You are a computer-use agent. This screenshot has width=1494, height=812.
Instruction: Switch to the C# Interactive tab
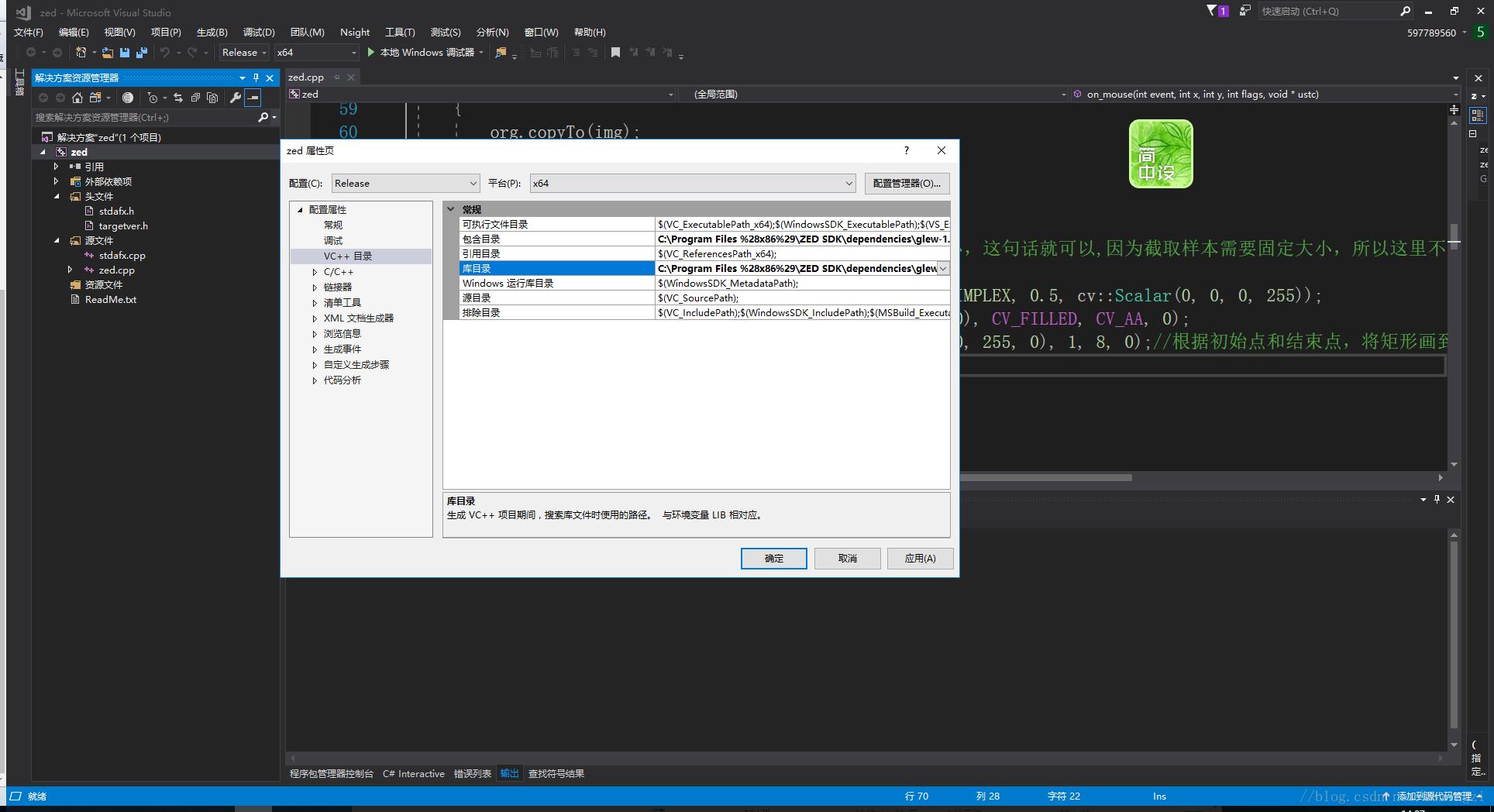[414, 774]
